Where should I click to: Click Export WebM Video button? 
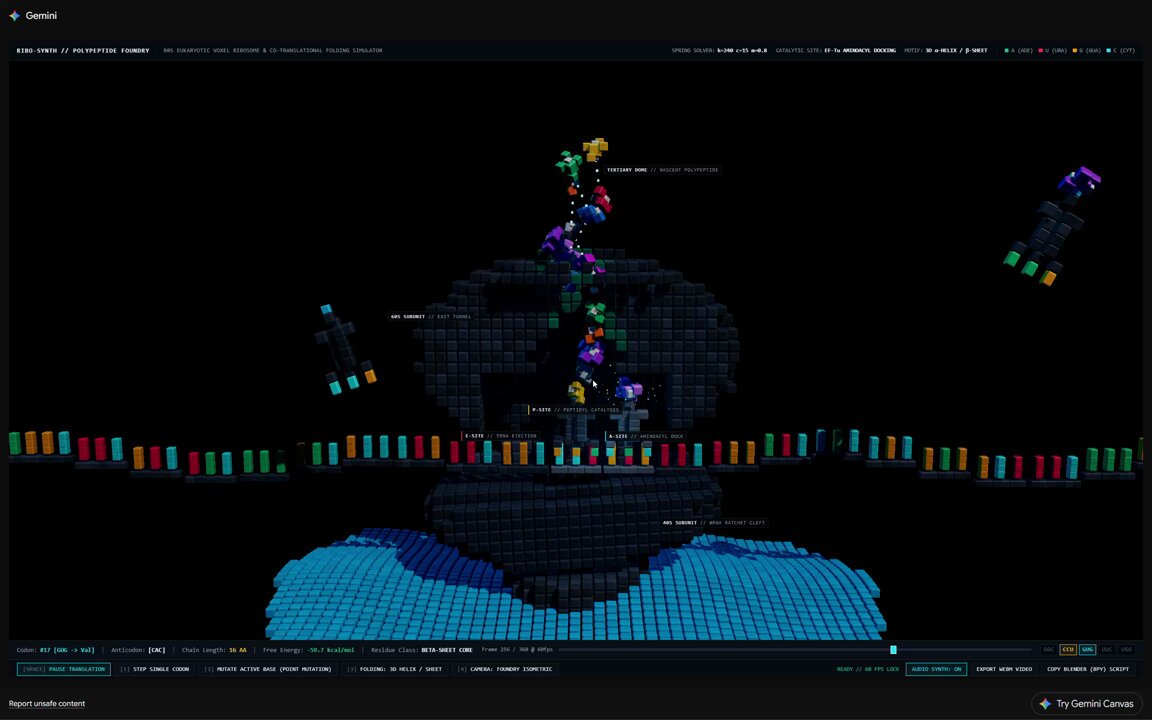tap(1004, 669)
